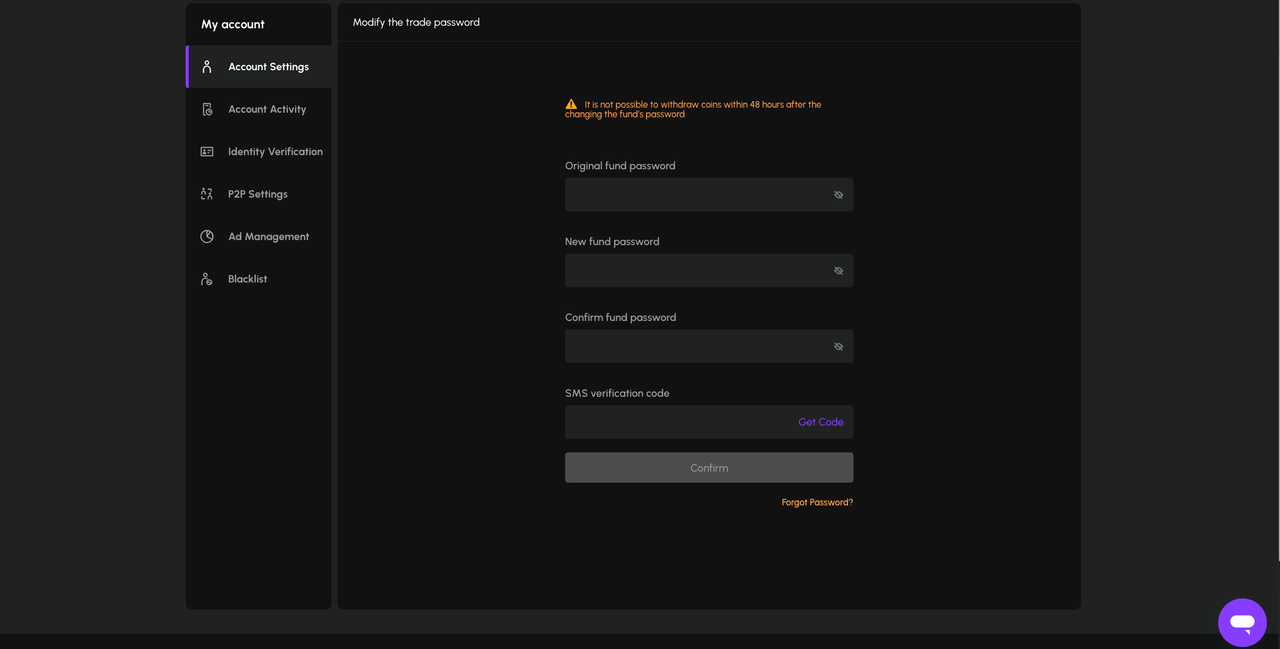Screen dimensions: 1280x649
Task: Click the Confirm button
Action: coord(709,468)
